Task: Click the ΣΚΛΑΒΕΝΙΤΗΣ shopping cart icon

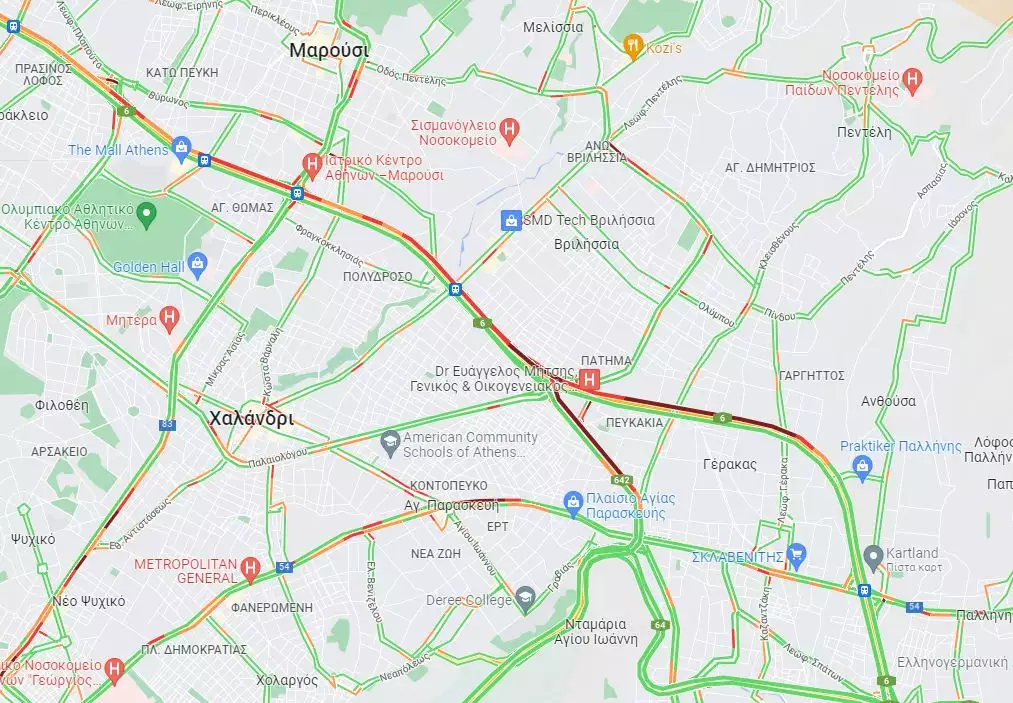Action: tap(797, 555)
